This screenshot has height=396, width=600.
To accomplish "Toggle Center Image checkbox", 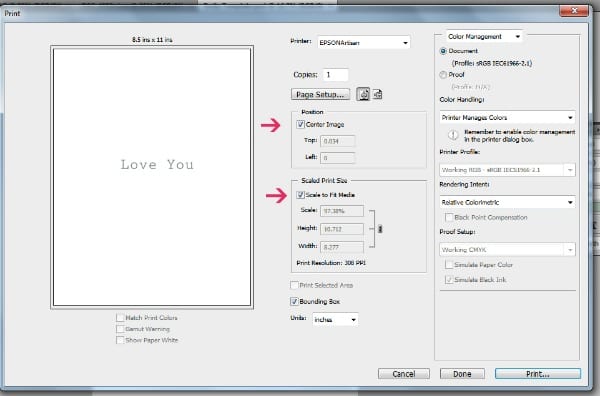I will [300, 124].
